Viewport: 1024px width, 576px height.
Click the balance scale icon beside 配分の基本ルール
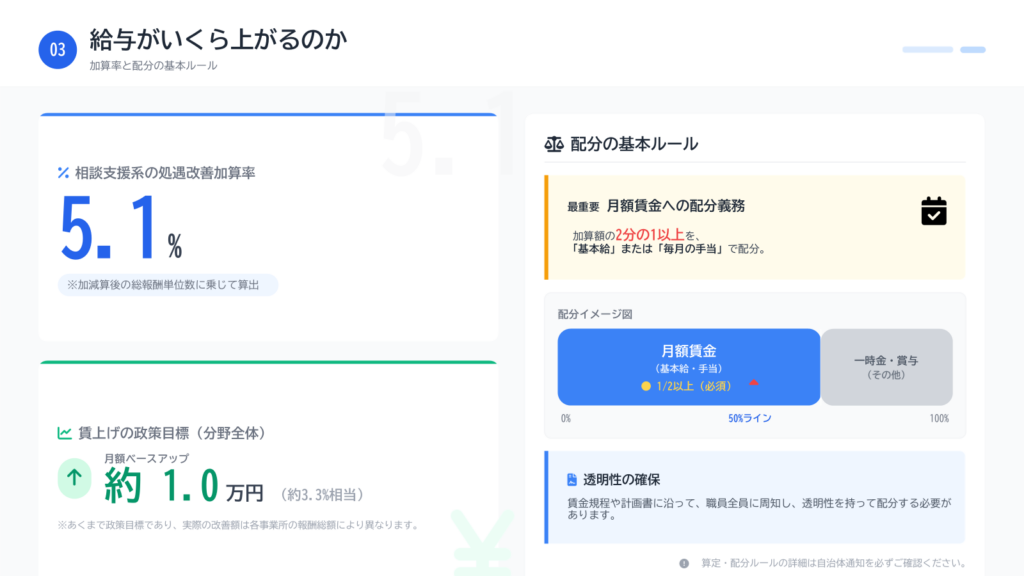(x=553, y=144)
